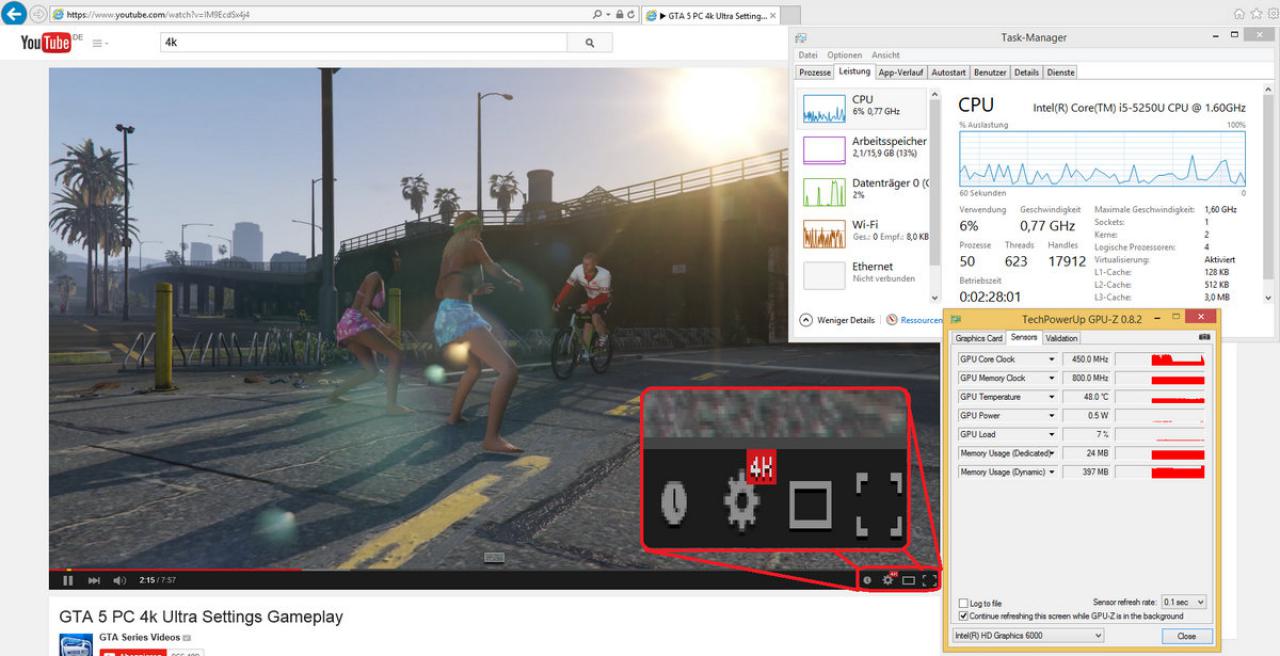Click the YouTube logo
The width and height of the screenshot is (1280, 656).
tap(45, 43)
